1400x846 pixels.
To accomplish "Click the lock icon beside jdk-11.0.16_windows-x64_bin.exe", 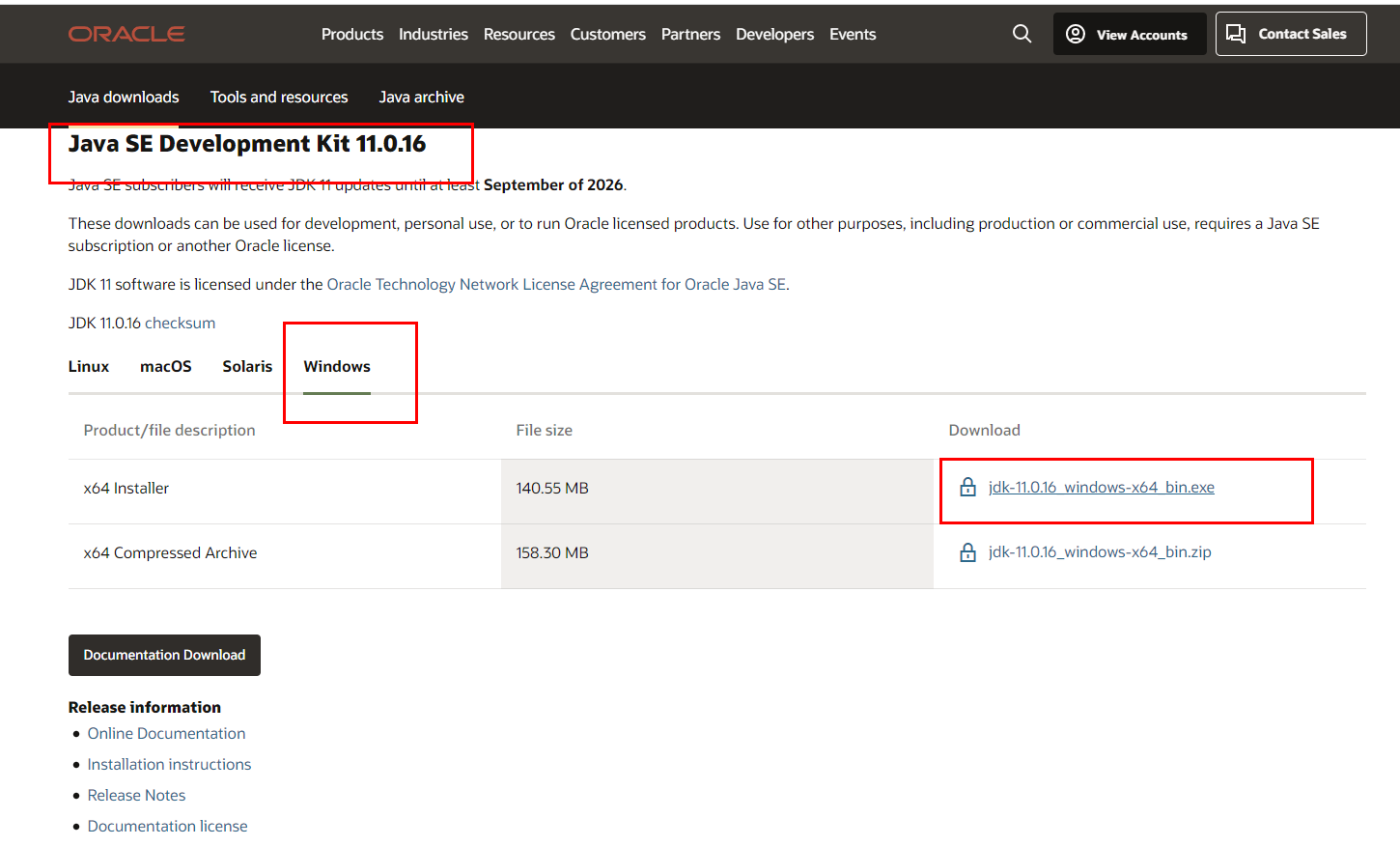I will pos(967,488).
